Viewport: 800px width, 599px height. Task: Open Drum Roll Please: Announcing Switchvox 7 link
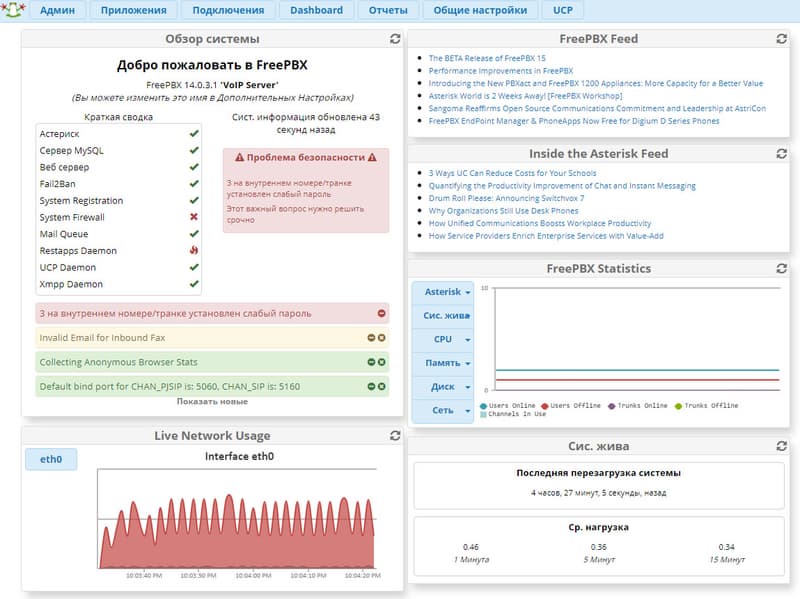pyautogui.click(x=506, y=198)
